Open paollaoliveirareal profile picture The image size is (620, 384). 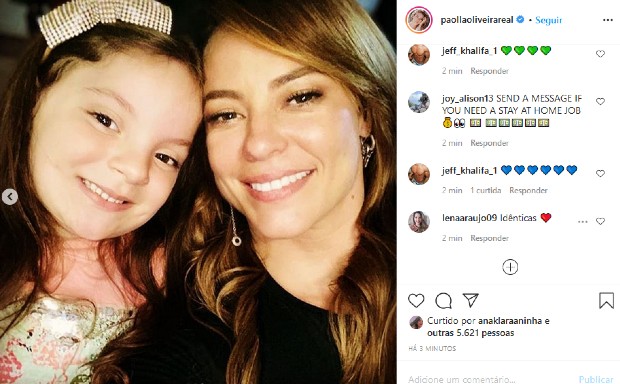pos(419,20)
